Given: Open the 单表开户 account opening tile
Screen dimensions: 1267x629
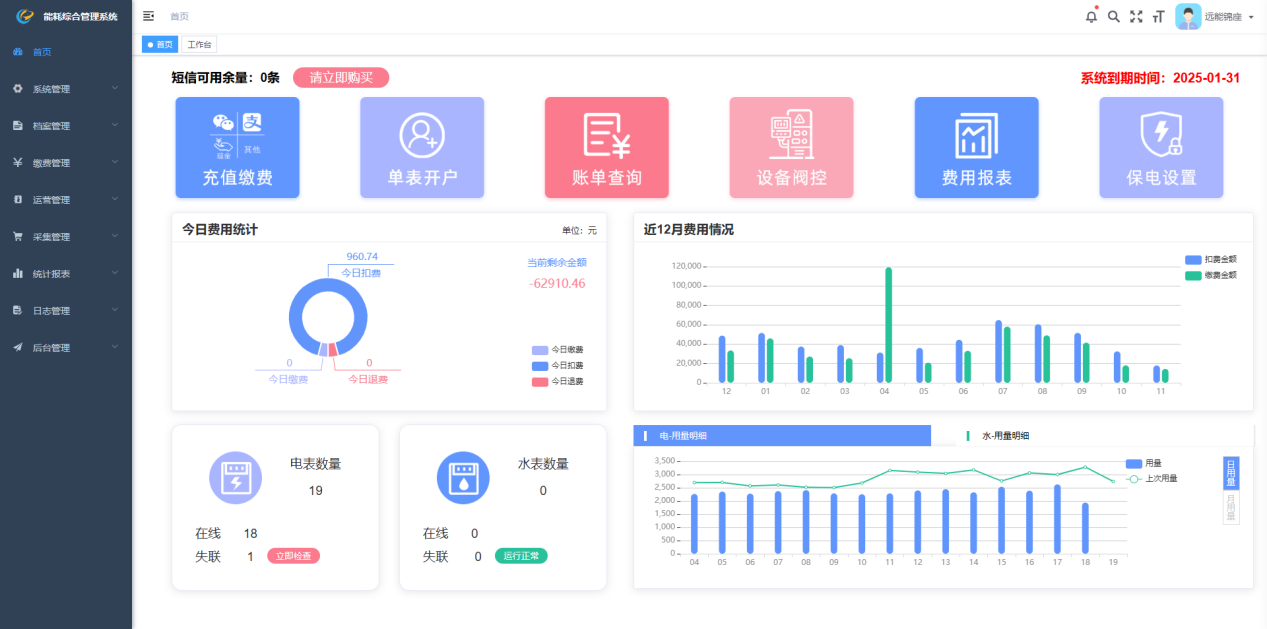Looking at the screenshot, I should (x=422, y=147).
